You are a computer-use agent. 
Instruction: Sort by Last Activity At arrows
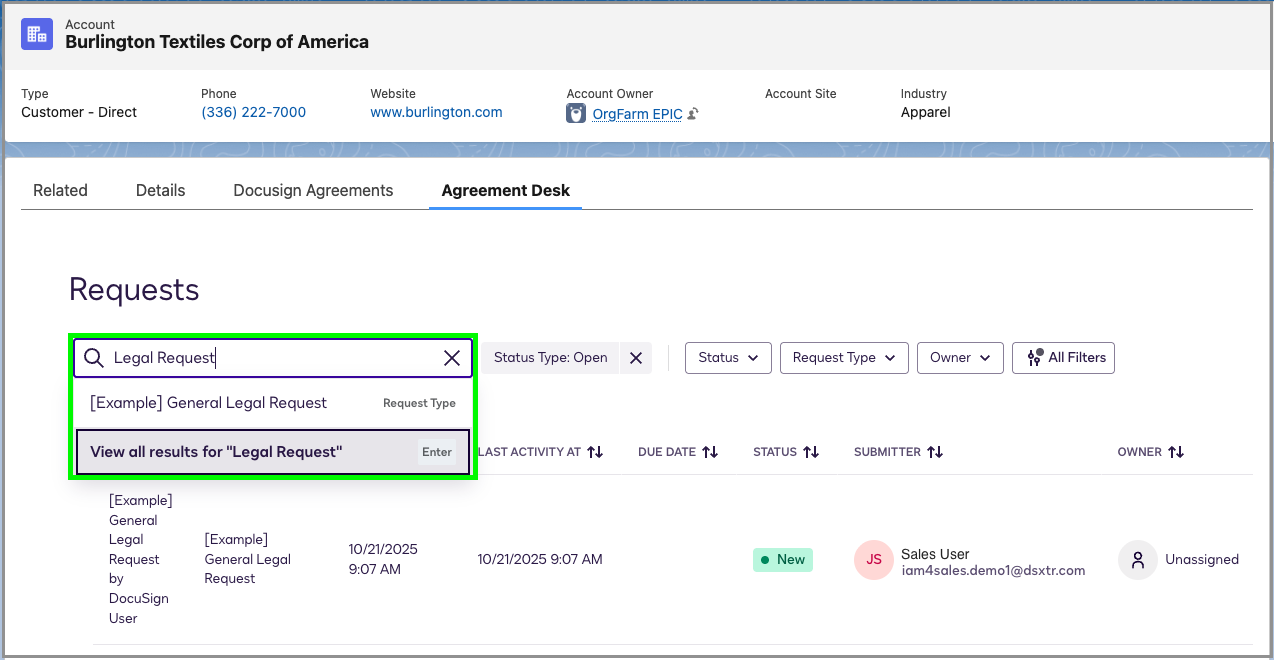pos(595,451)
